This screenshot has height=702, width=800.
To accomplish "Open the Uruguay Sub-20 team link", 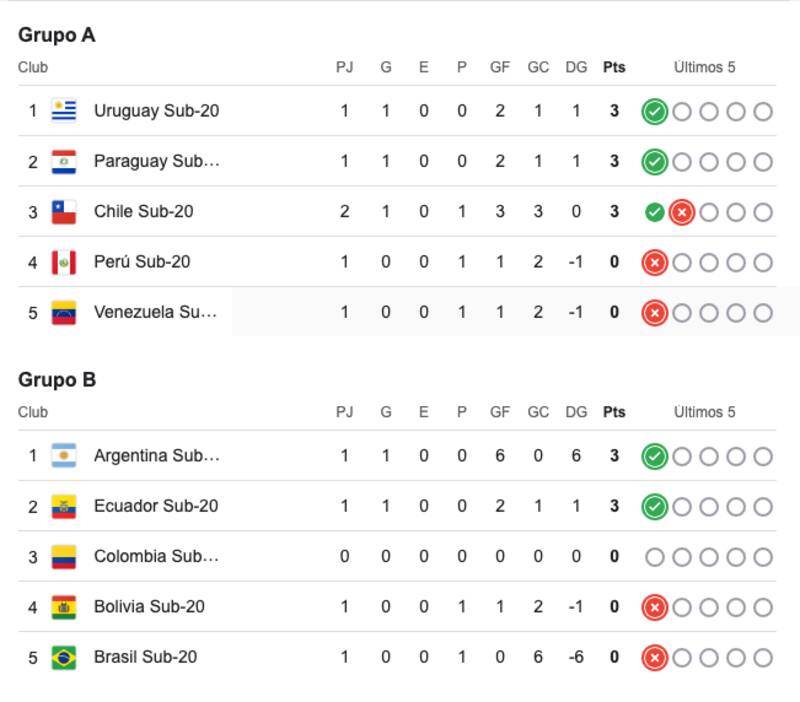I will pyautogui.click(x=156, y=111).
